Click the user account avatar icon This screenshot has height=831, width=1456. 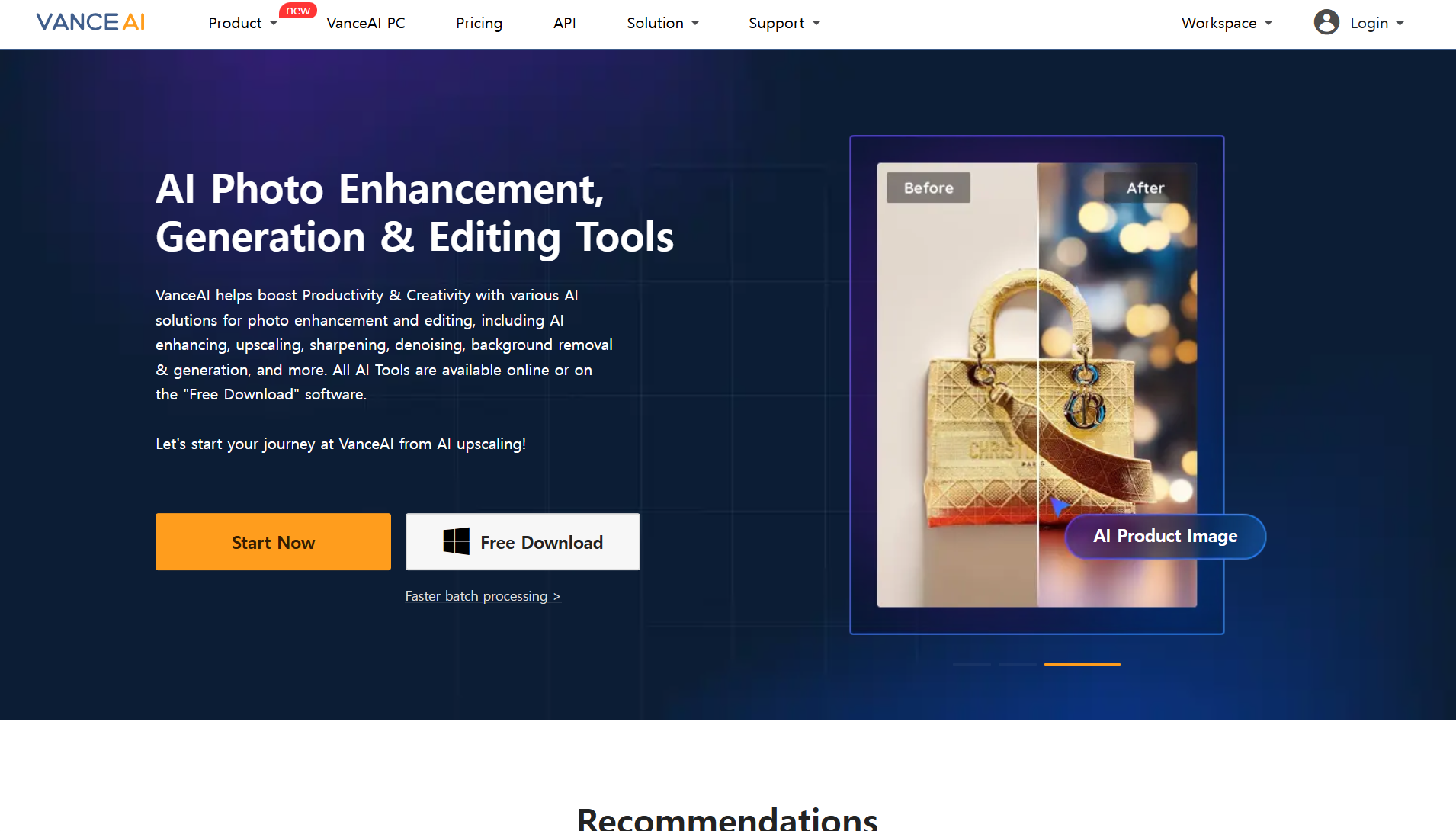(1326, 22)
